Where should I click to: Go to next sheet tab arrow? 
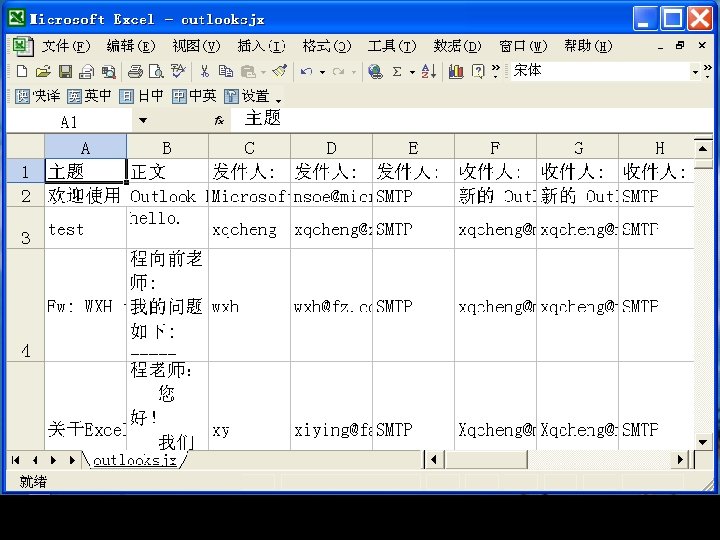[53, 460]
